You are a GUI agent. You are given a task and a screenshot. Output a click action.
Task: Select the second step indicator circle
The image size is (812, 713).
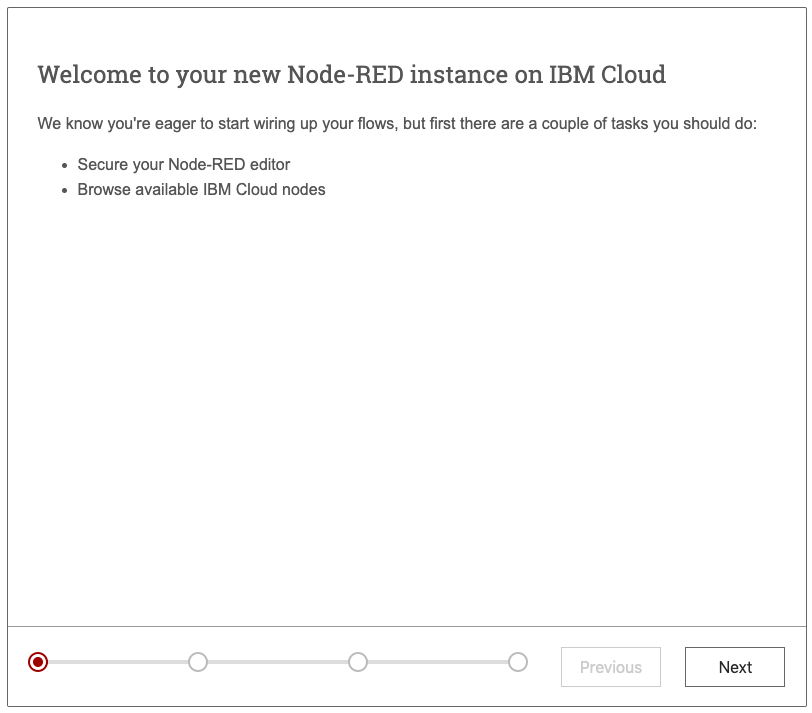(x=198, y=662)
